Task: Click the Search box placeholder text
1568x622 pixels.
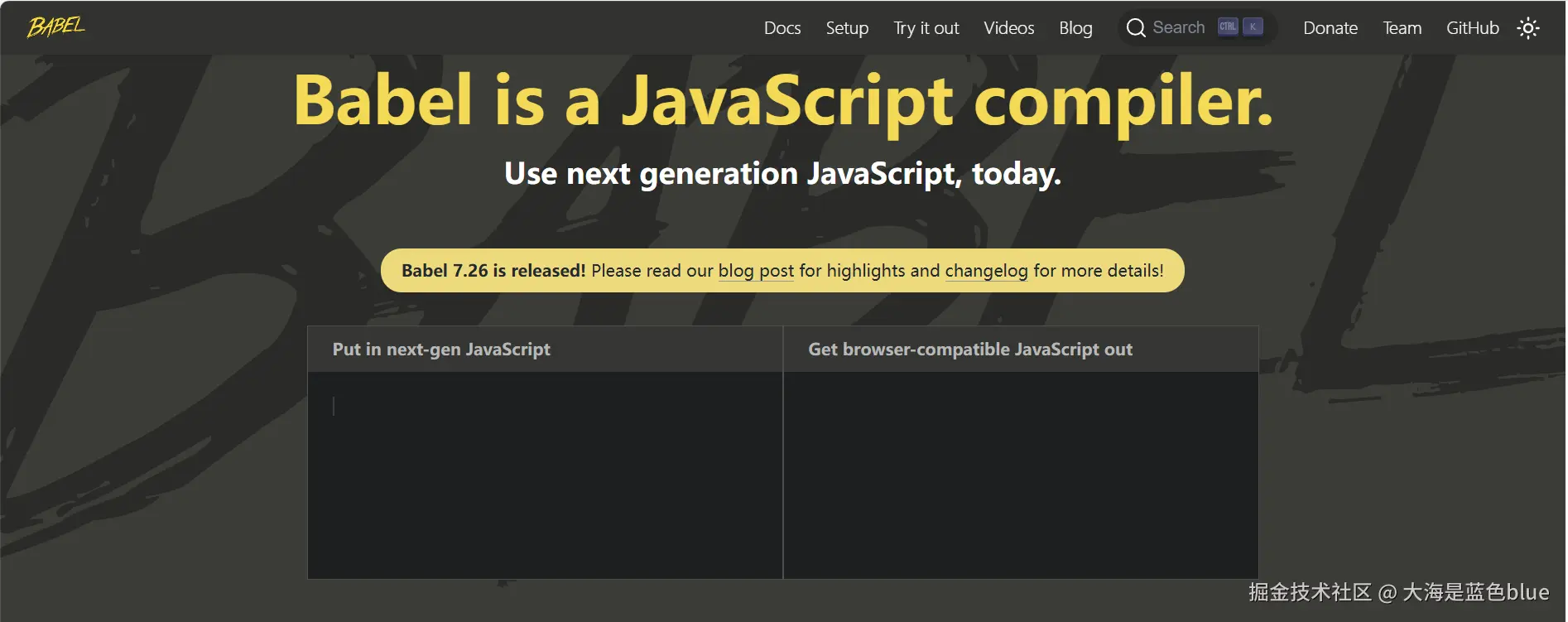Action: (1178, 27)
